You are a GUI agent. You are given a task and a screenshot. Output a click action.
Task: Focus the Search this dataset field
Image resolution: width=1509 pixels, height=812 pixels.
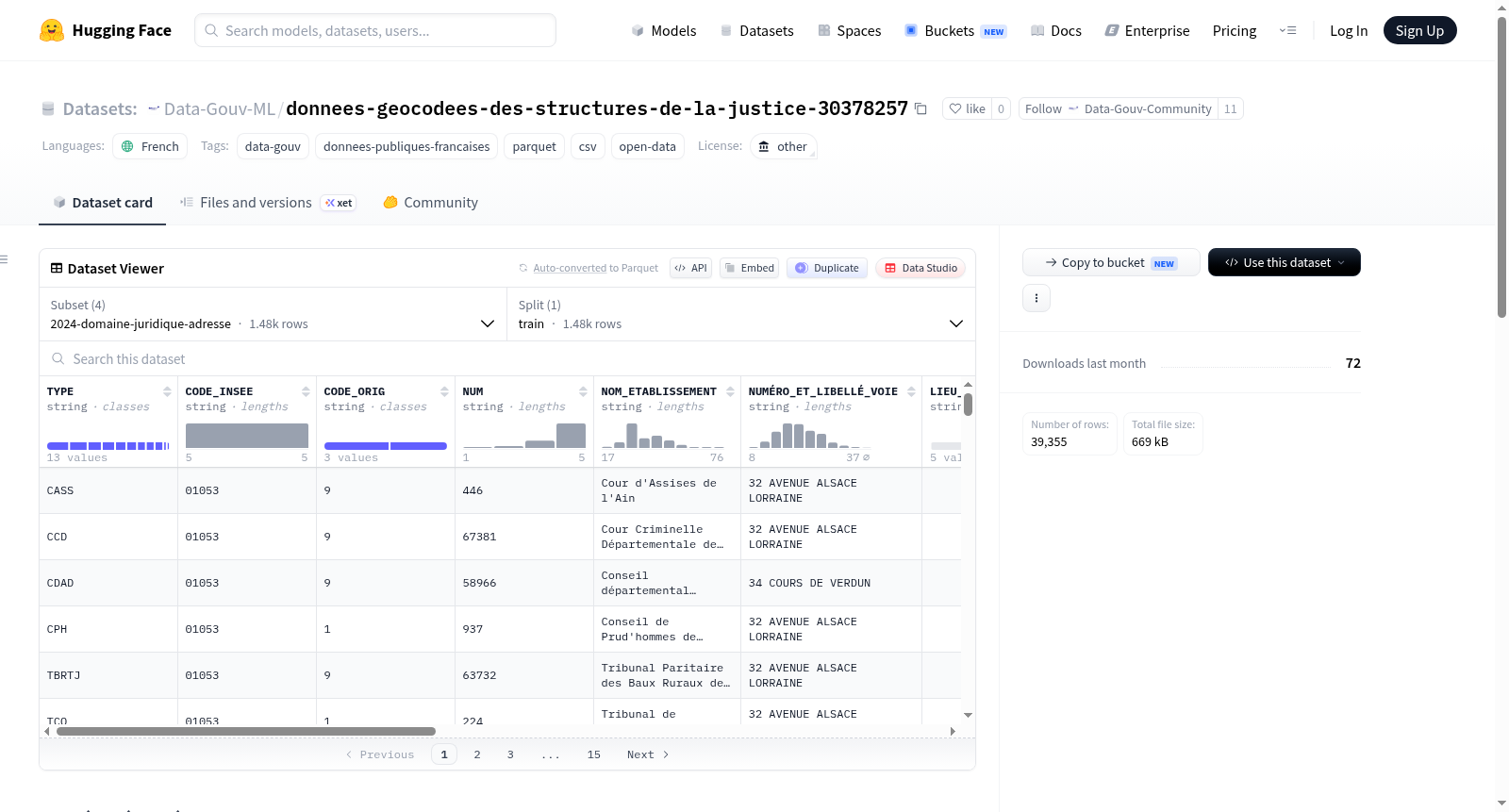coord(507,359)
